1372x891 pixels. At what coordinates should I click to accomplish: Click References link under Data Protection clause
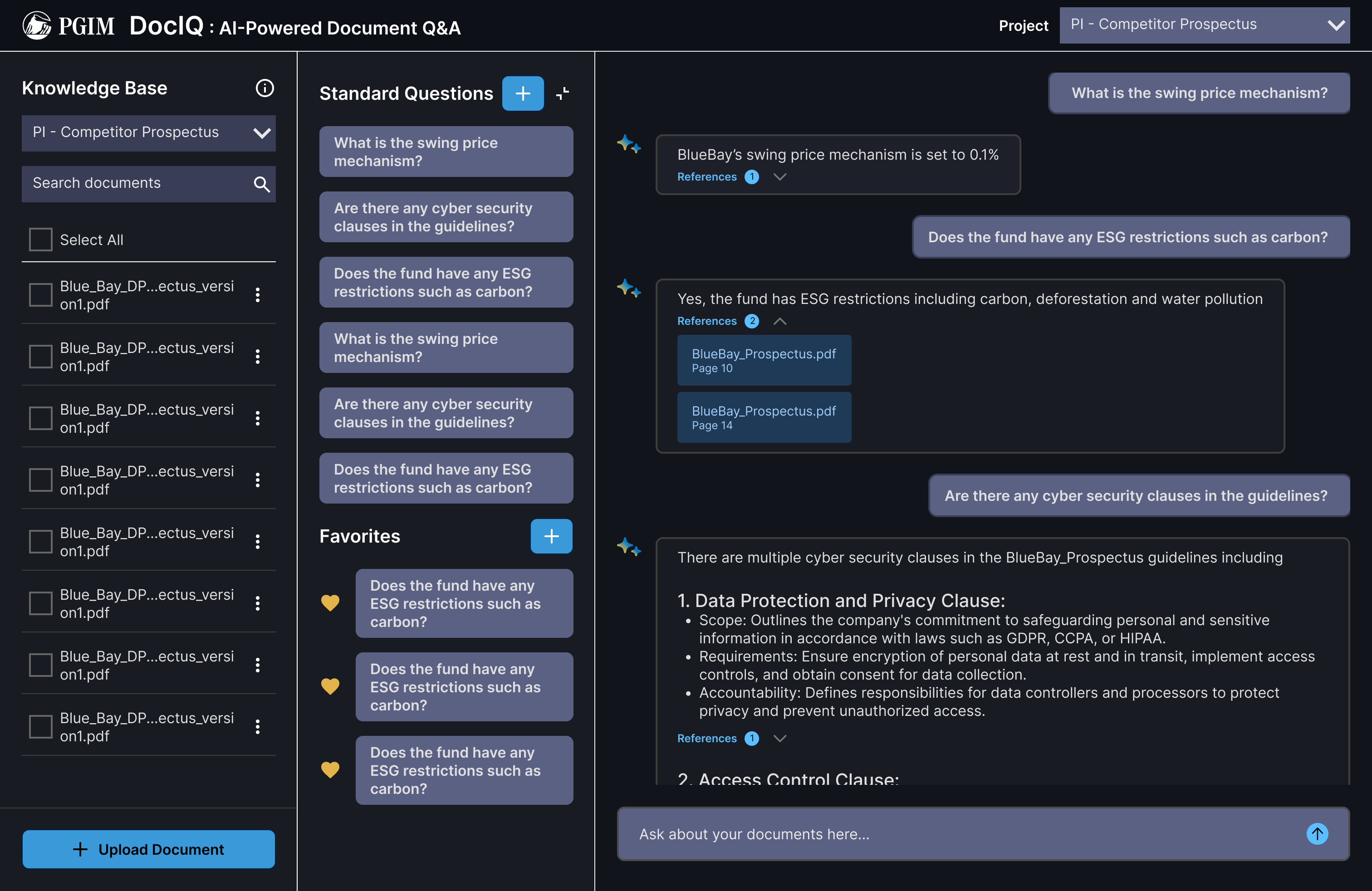(x=707, y=738)
